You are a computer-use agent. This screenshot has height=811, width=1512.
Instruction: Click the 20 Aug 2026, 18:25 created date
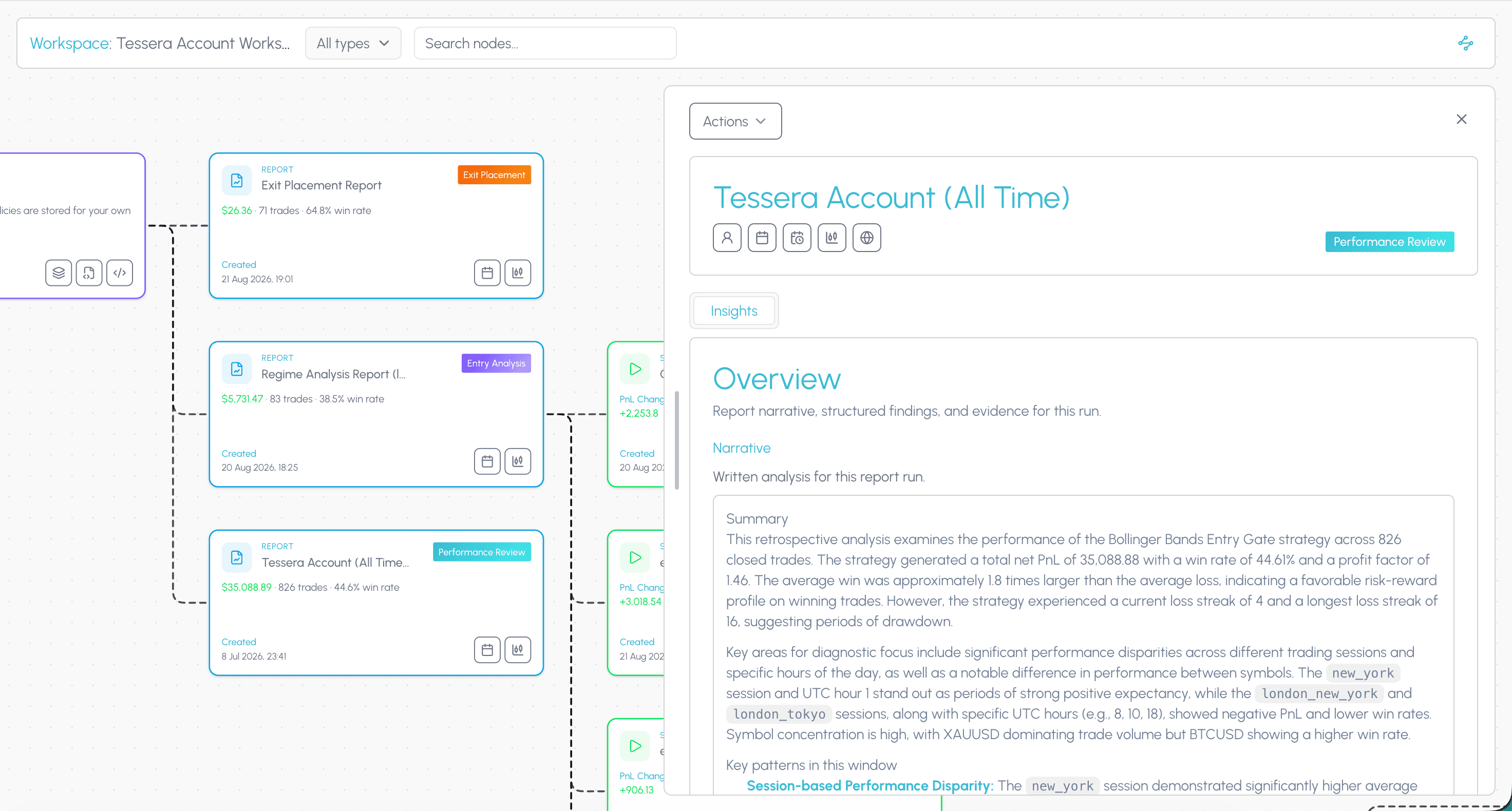click(x=259, y=467)
